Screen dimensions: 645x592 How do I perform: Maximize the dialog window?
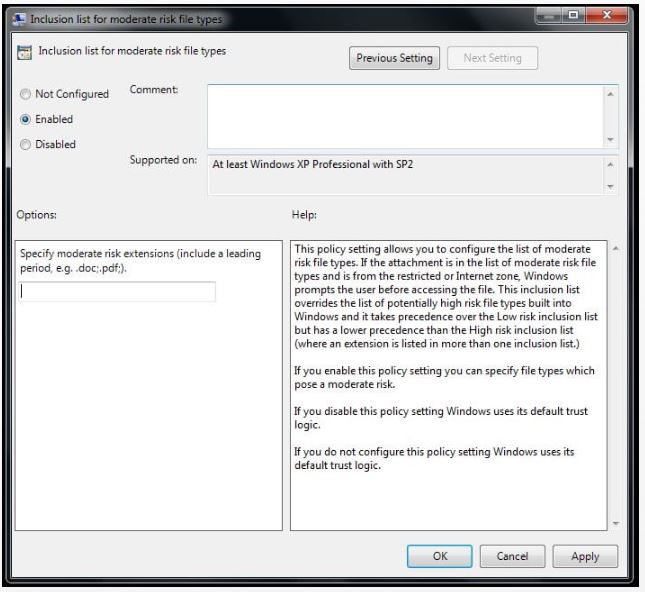[x=573, y=15]
